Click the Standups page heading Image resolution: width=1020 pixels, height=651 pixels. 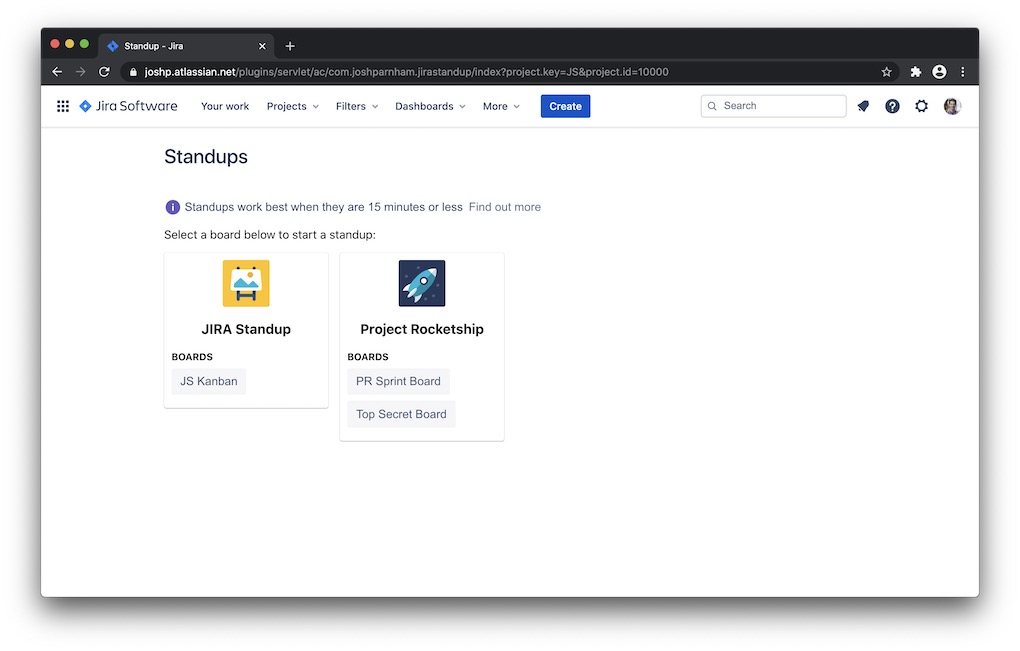[206, 157]
